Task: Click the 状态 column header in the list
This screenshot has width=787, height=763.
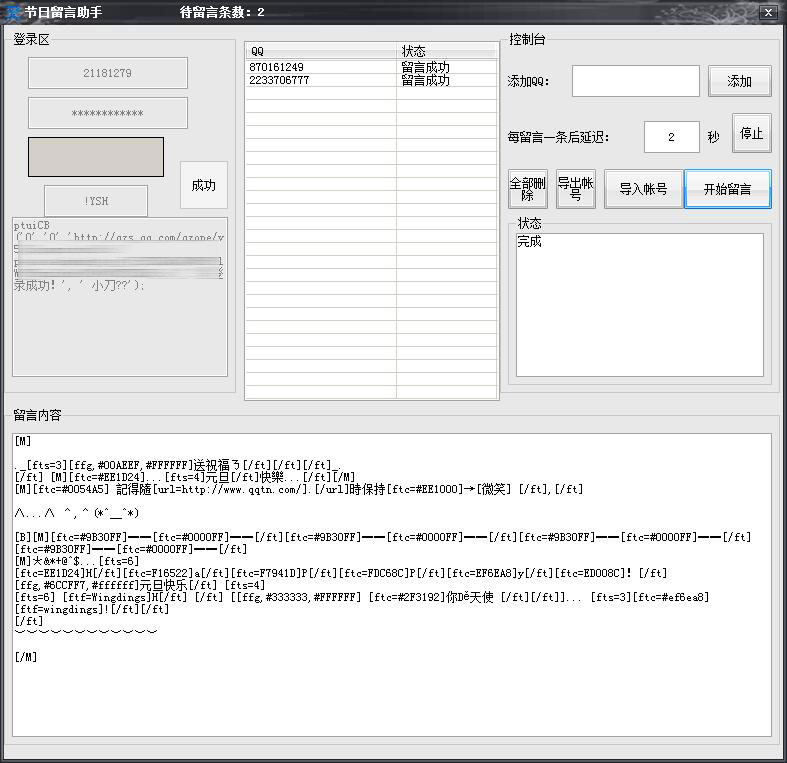Action: (x=446, y=51)
